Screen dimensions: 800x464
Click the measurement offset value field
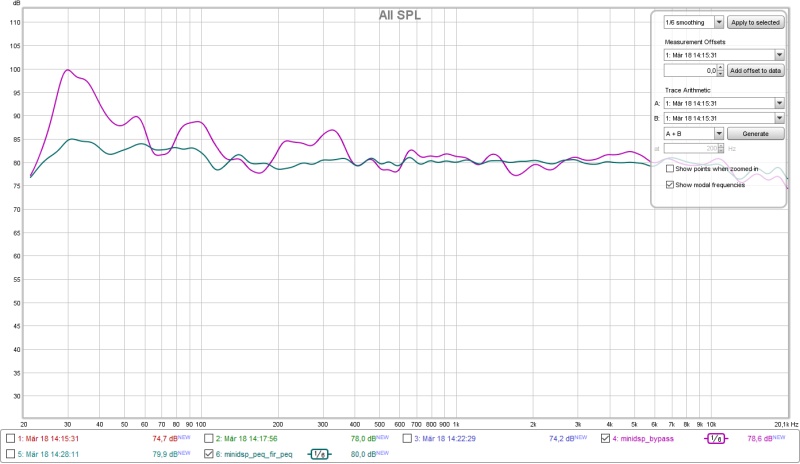[690, 71]
